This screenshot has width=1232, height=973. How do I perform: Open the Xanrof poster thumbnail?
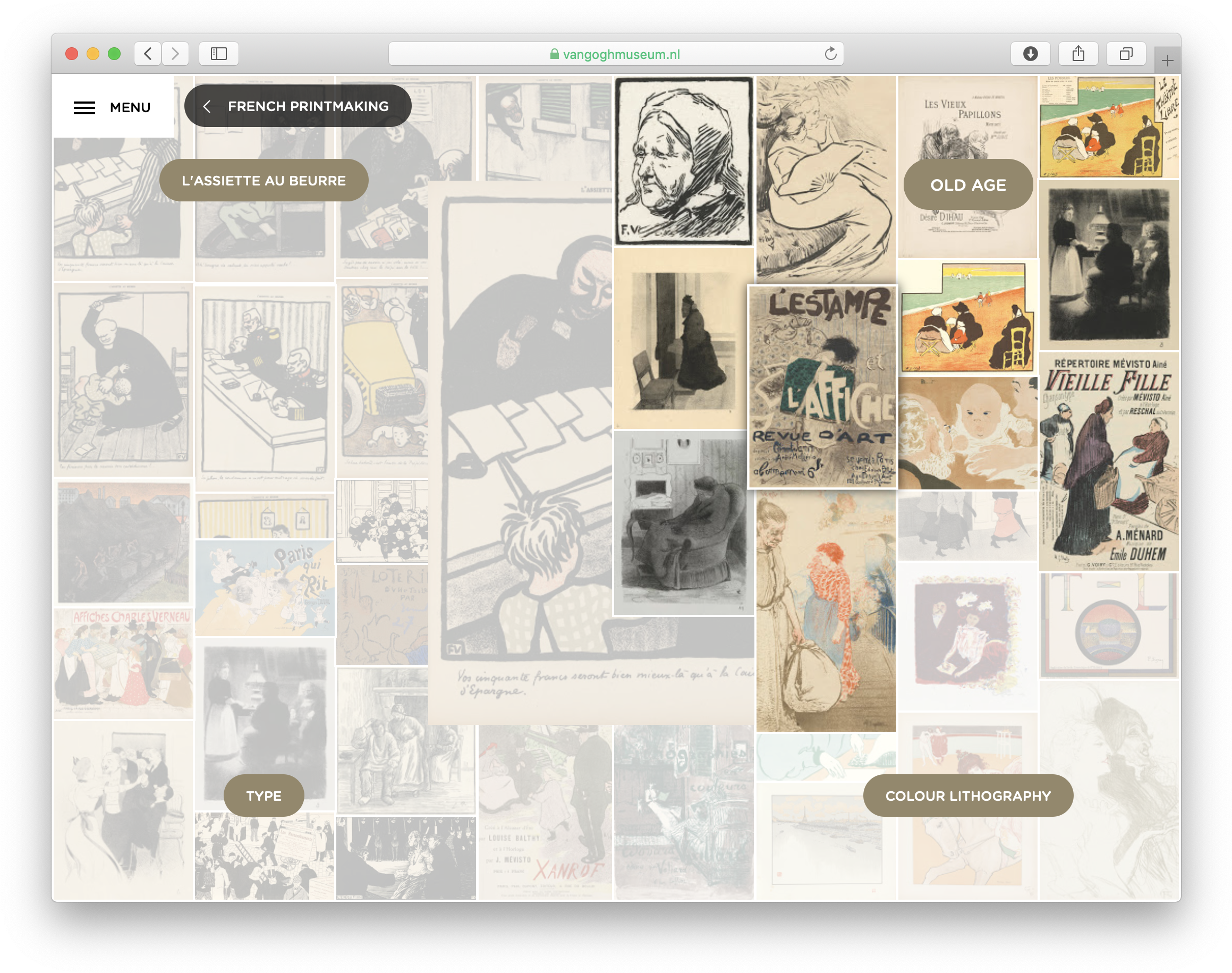[x=545, y=813]
